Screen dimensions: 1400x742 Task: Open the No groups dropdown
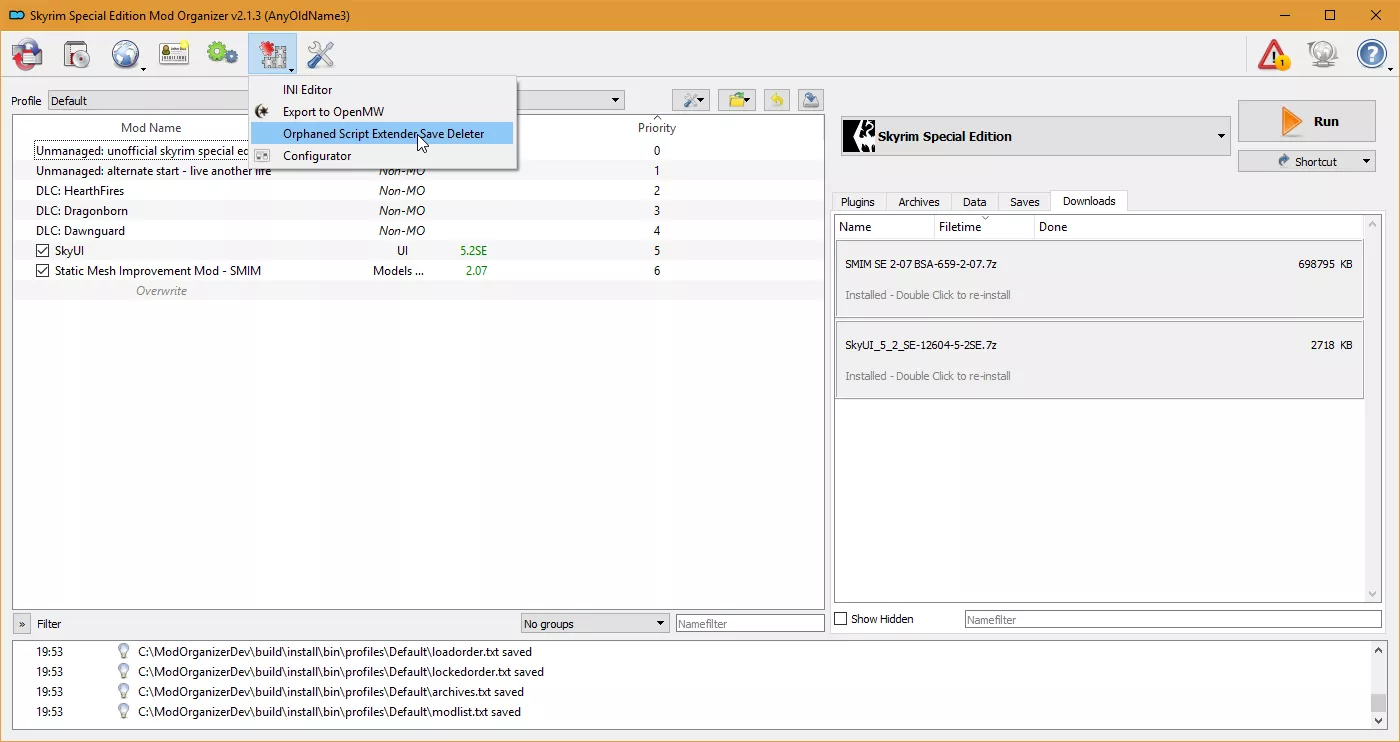coord(595,624)
